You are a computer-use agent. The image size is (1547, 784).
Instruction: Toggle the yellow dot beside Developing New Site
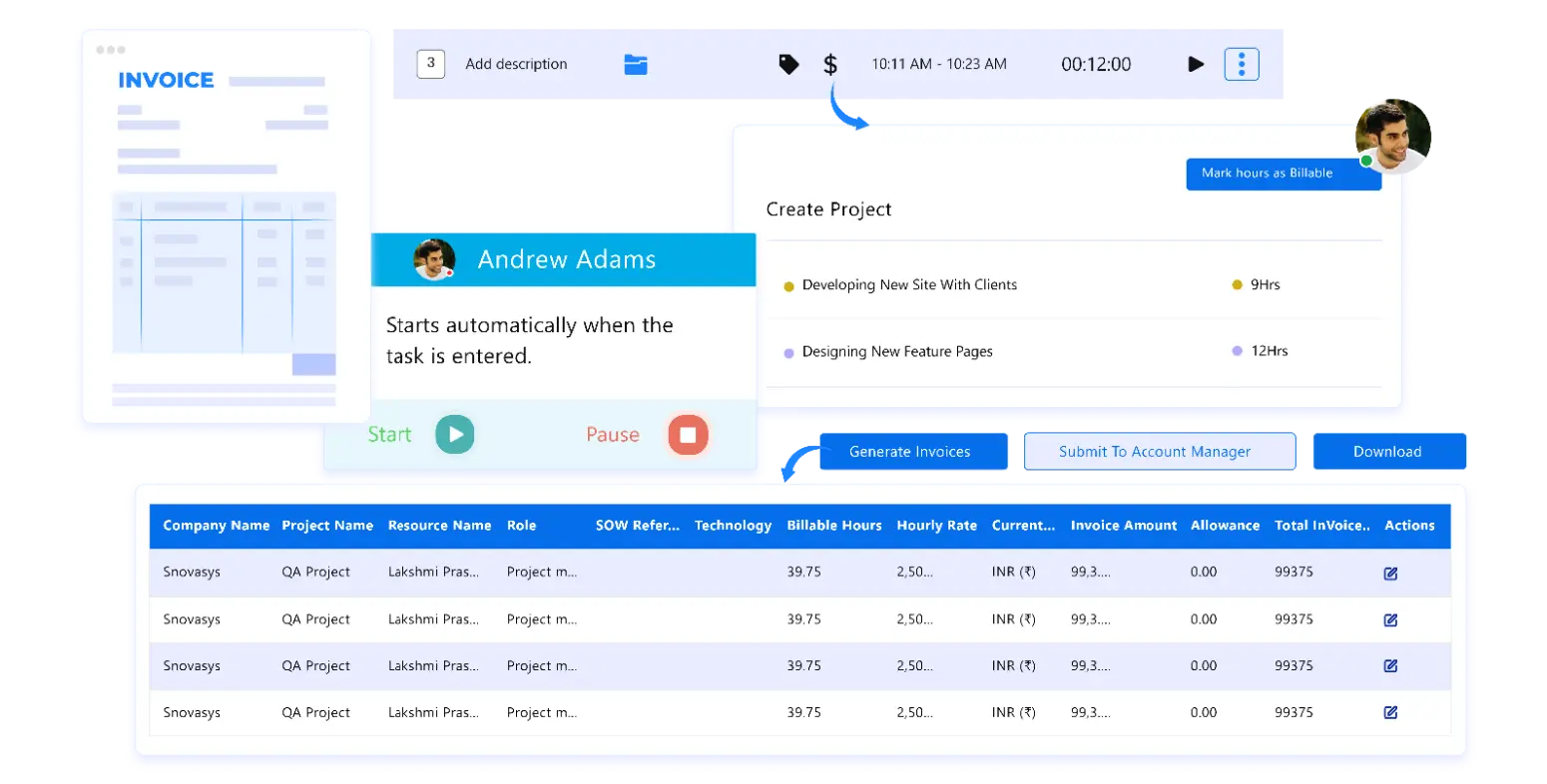tap(787, 284)
